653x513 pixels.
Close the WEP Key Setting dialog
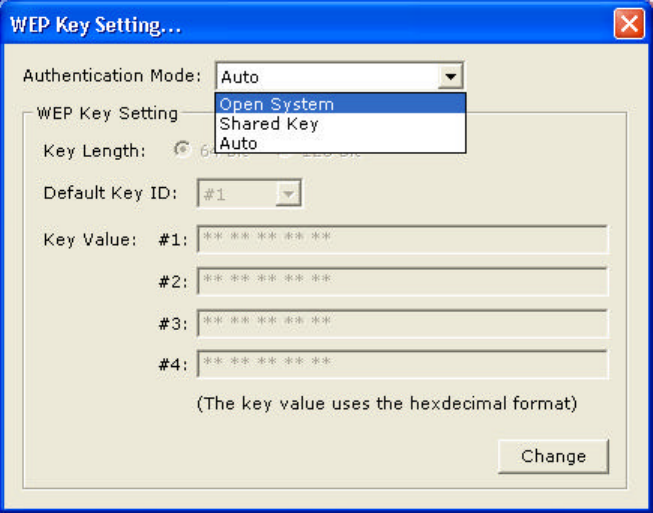tap(629, 24)
